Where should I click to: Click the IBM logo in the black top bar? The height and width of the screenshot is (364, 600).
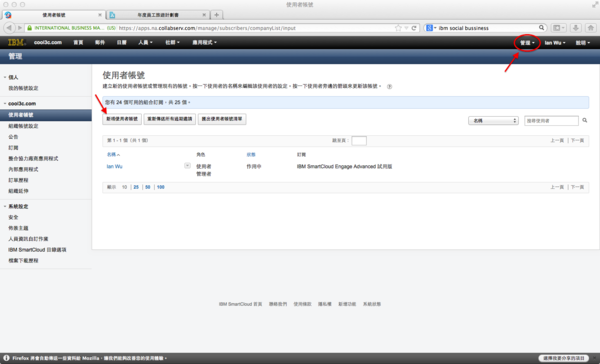tap(17, 42)
